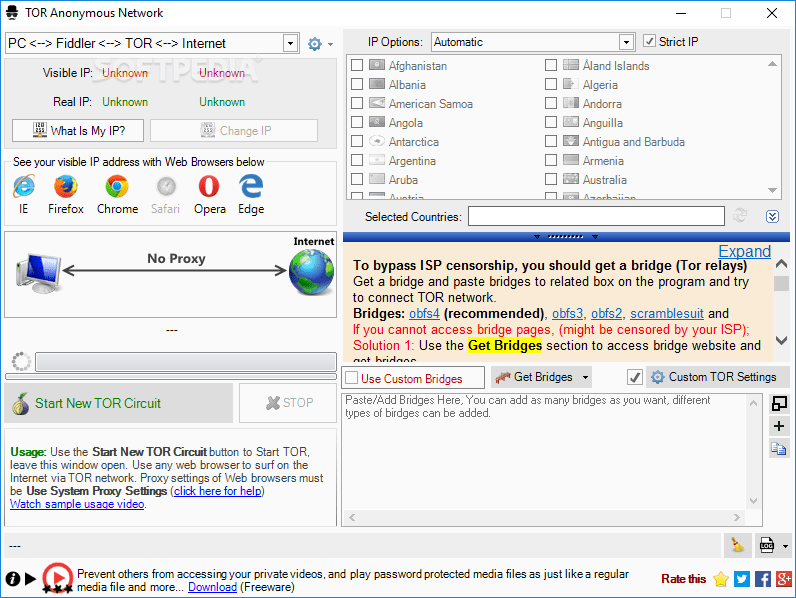
Task: Open Custom TOR Settings button
Action: pyautogui.click(x=717, y=377)
